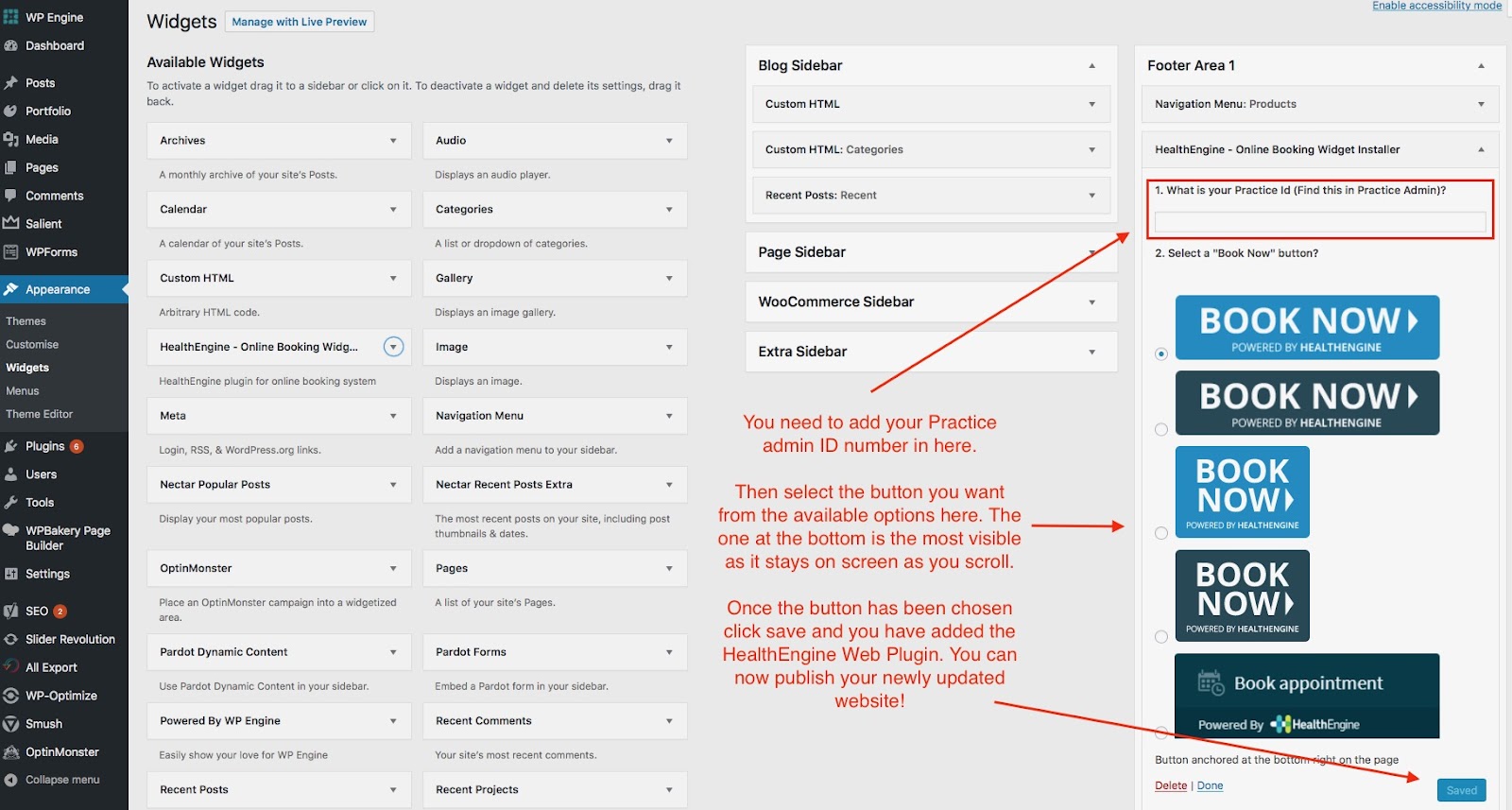
Task: Expand the WooCommerce Sidebar panel
Action: (x=1091, y=302)
